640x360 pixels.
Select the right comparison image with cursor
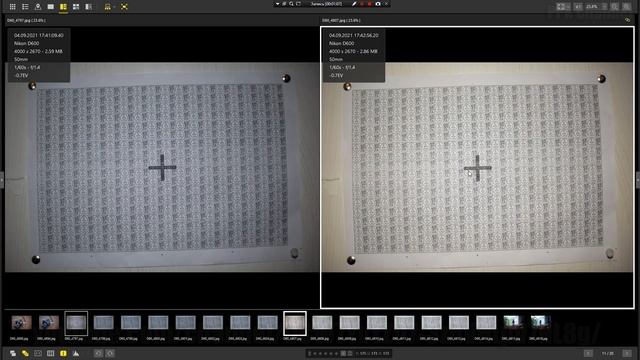(477, 167)
